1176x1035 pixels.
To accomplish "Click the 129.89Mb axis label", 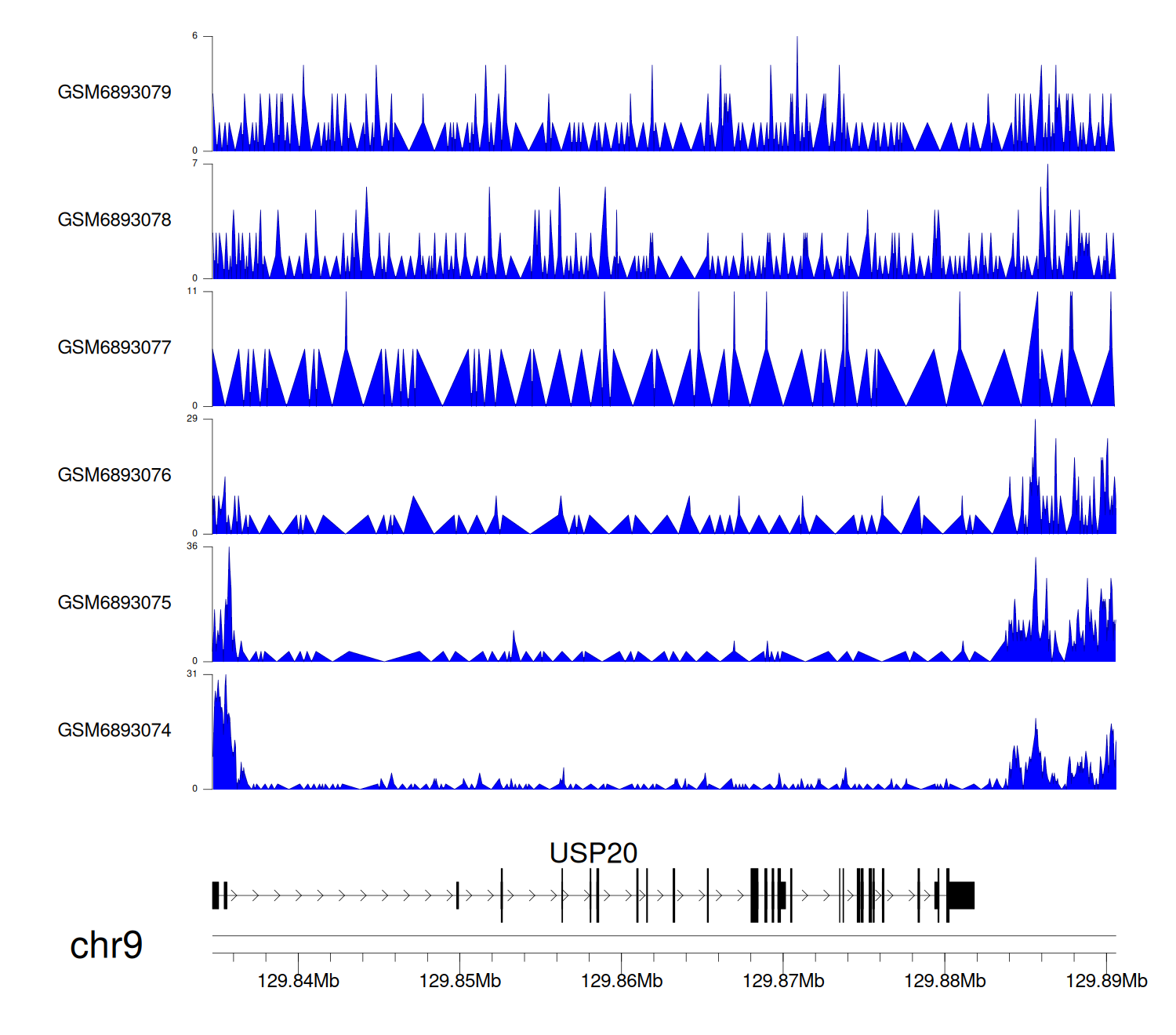I will tap(1106, 981).
